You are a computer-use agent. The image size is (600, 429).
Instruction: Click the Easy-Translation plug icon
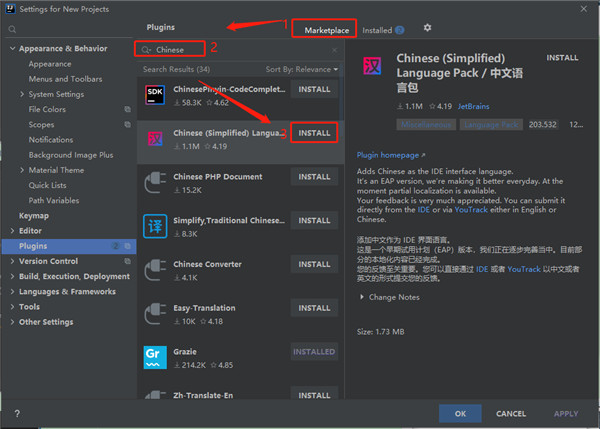pyautogui.click(x=155, y=314)
